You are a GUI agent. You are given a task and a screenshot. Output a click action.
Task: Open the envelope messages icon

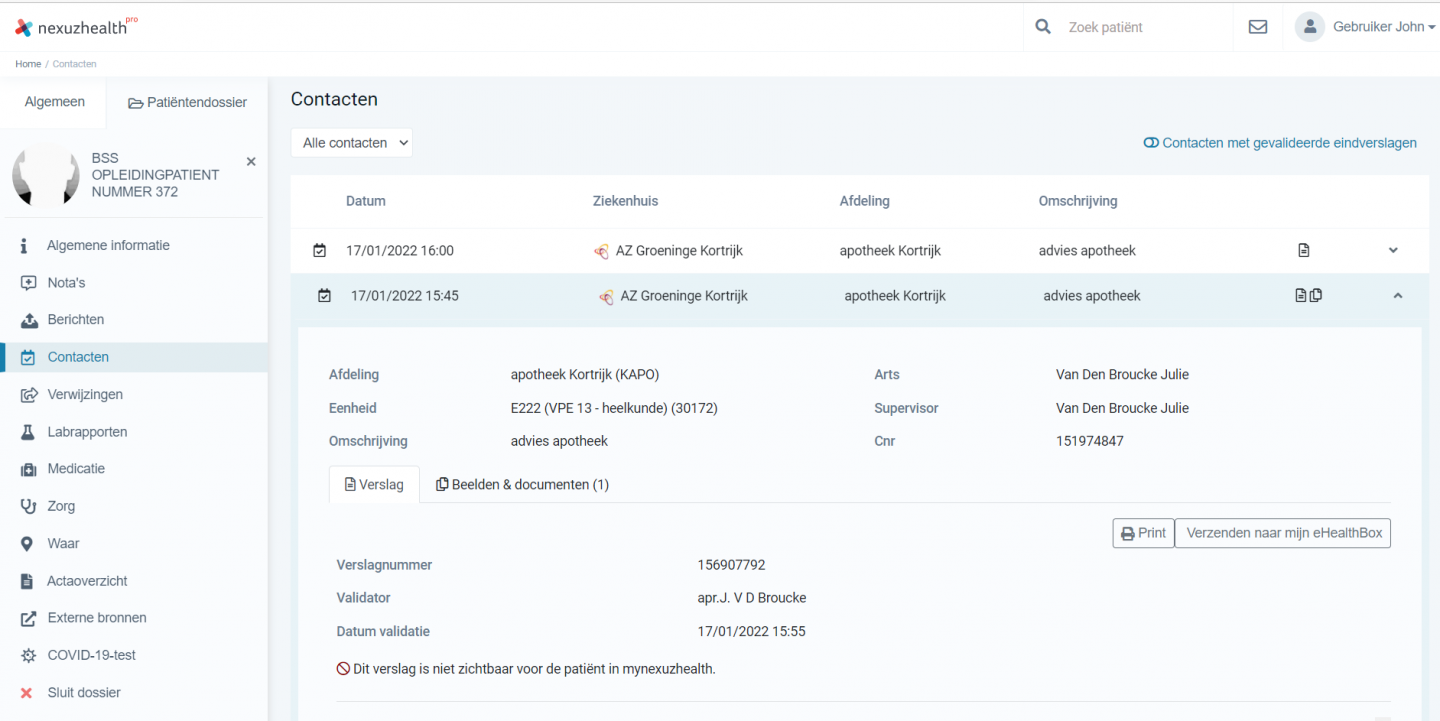click(x=1258, y=27)
